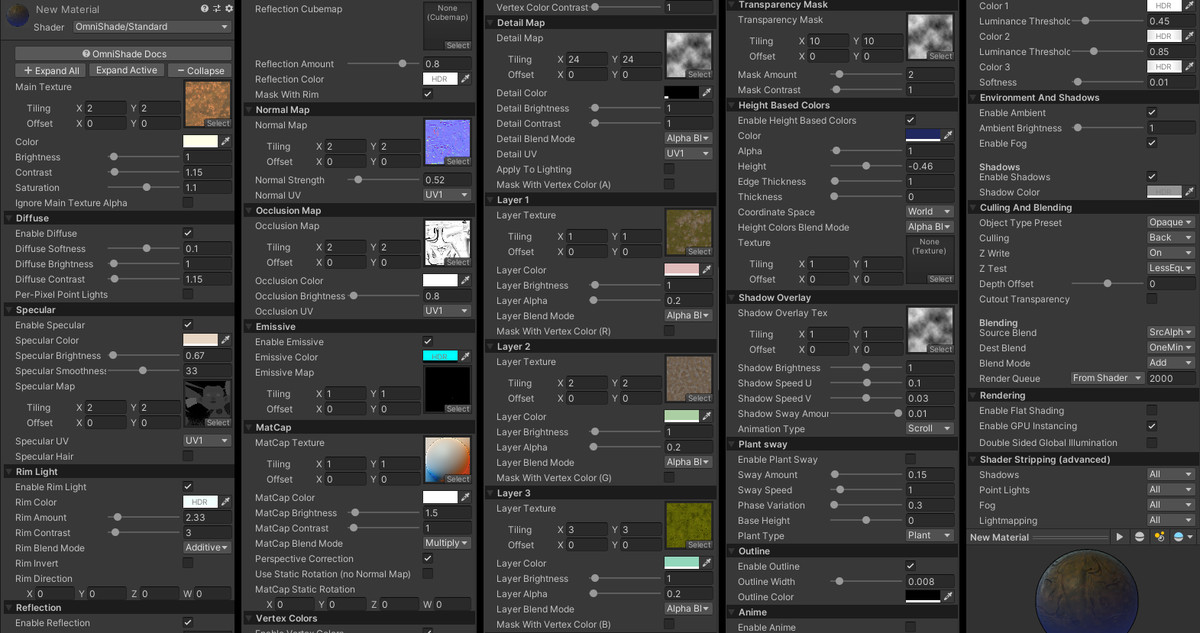The height and width of the screenshot is (633, 1200).
Task: Use eyedropper beside Detail Color
Action: tap(707, 93)
